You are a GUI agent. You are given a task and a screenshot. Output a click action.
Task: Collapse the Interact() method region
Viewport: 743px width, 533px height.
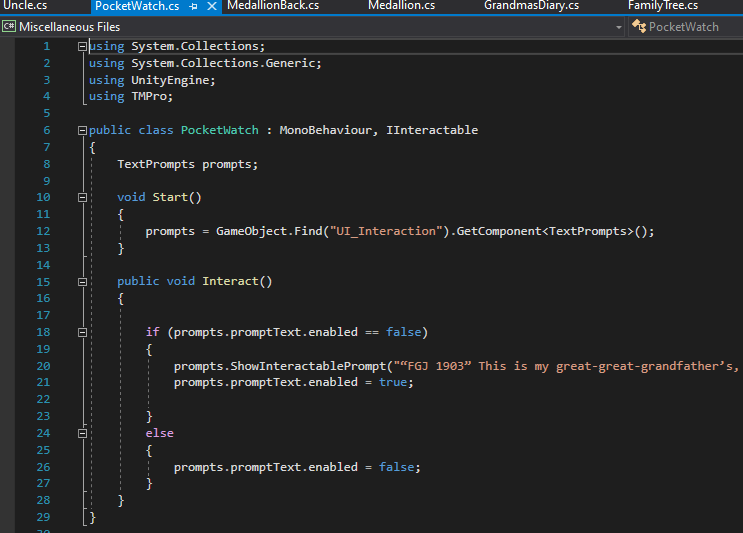pos(82,282)
